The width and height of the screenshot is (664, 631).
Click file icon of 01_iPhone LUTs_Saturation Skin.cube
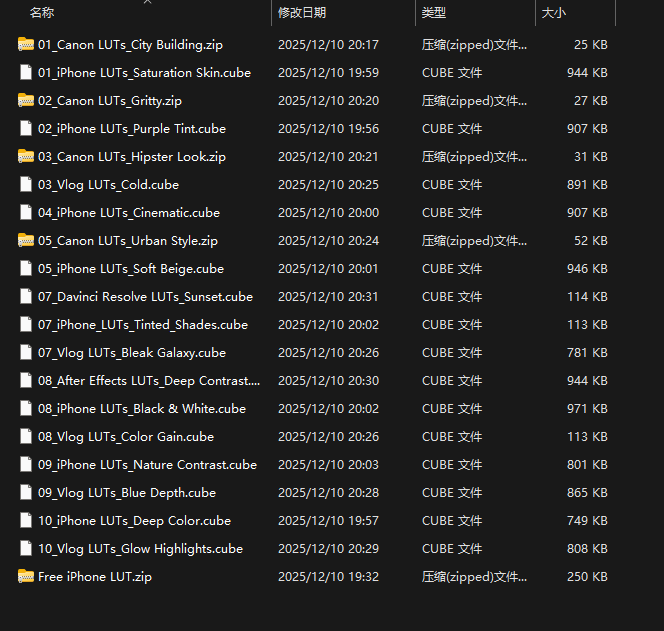(26, 72)
